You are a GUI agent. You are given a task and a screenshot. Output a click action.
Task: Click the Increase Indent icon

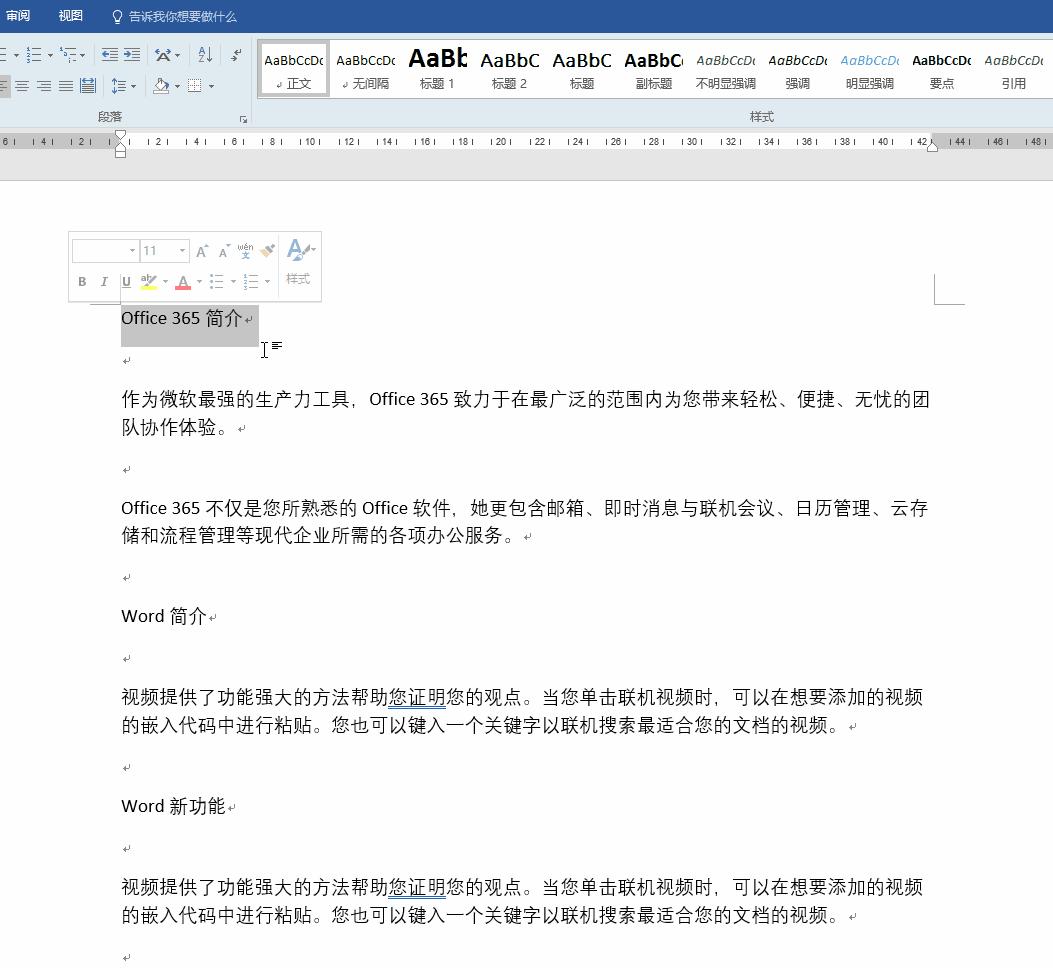click(131, 55)
